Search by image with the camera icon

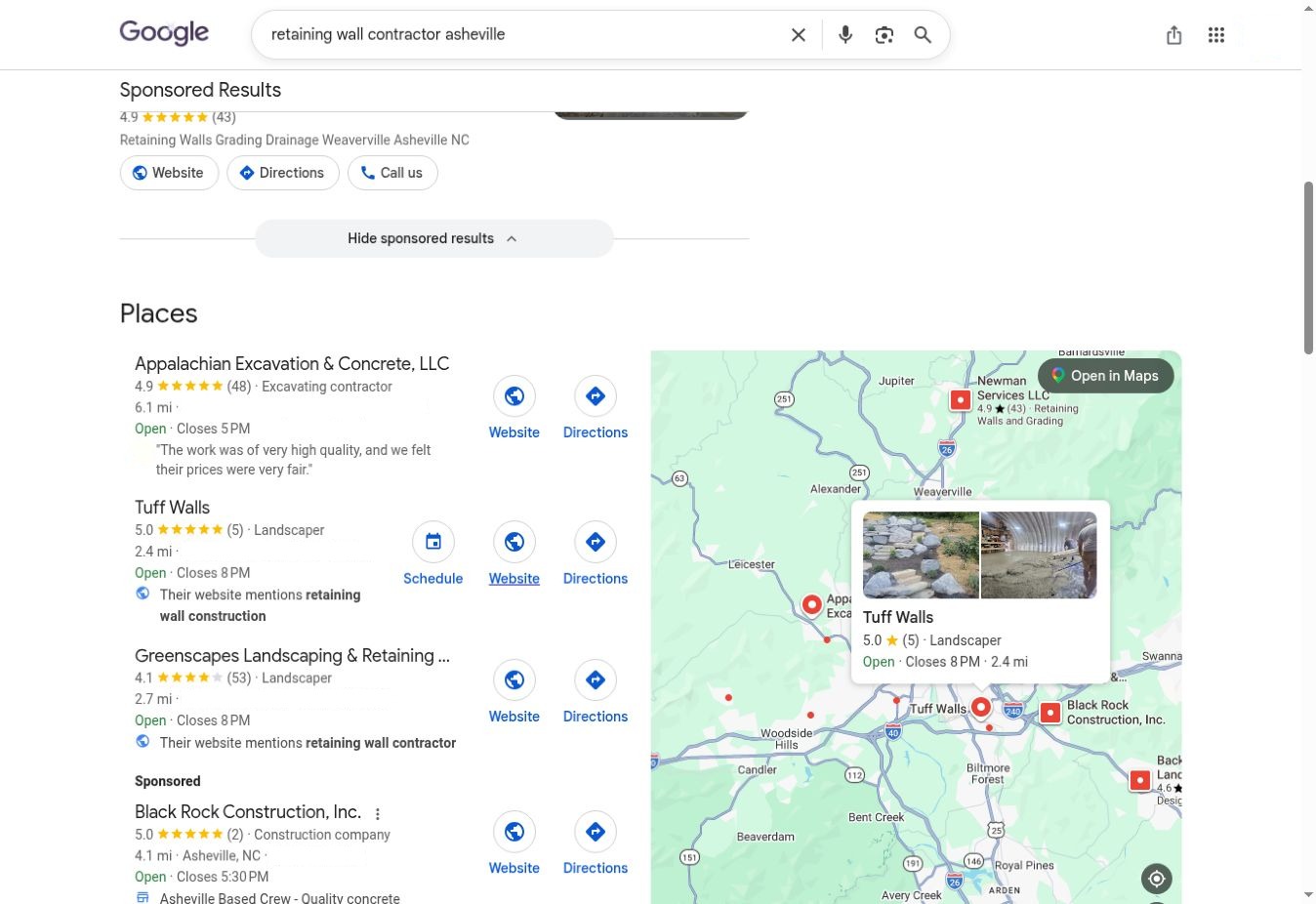point(884,35)
